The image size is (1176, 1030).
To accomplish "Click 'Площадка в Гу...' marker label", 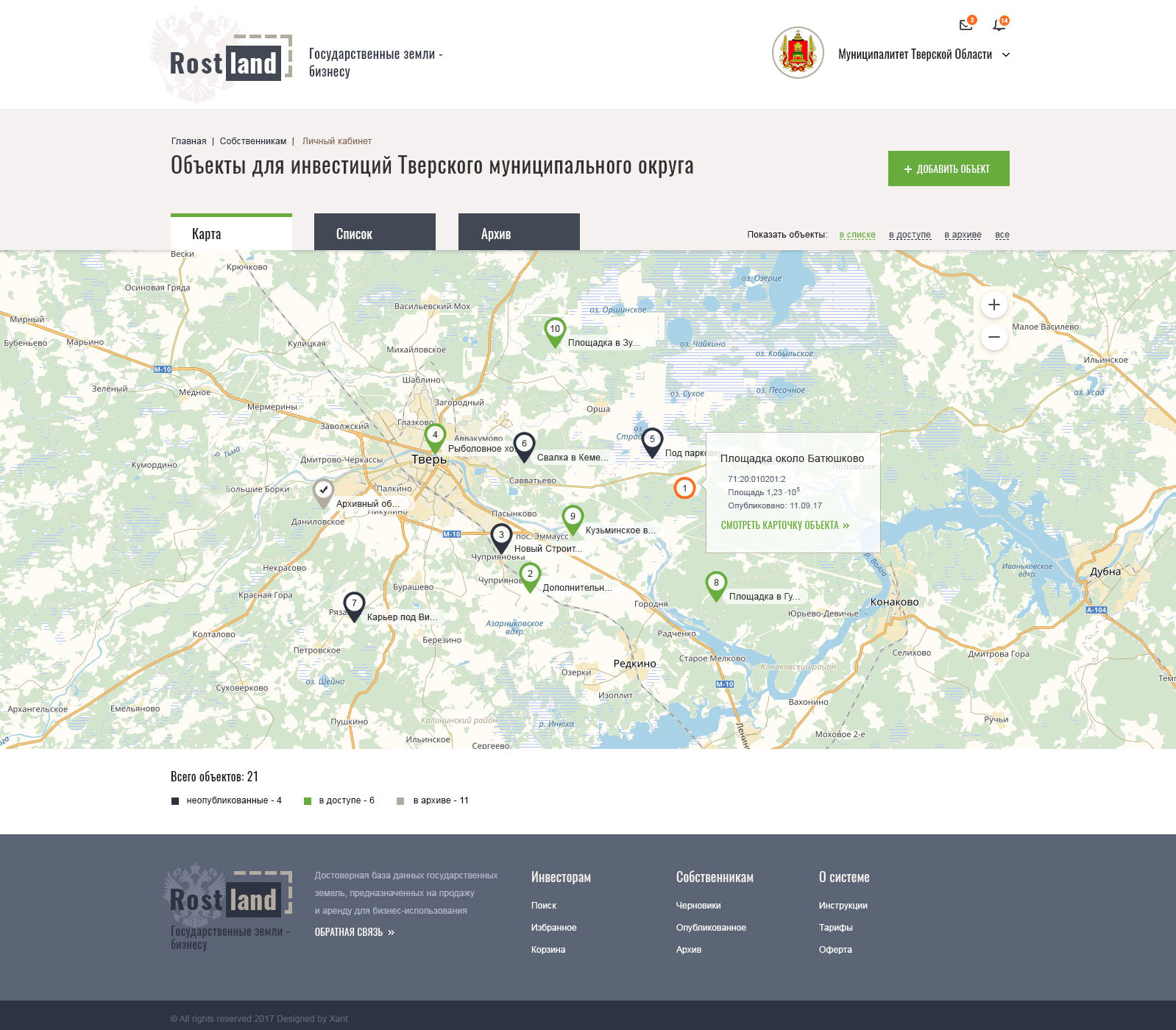I will [764, 597].
